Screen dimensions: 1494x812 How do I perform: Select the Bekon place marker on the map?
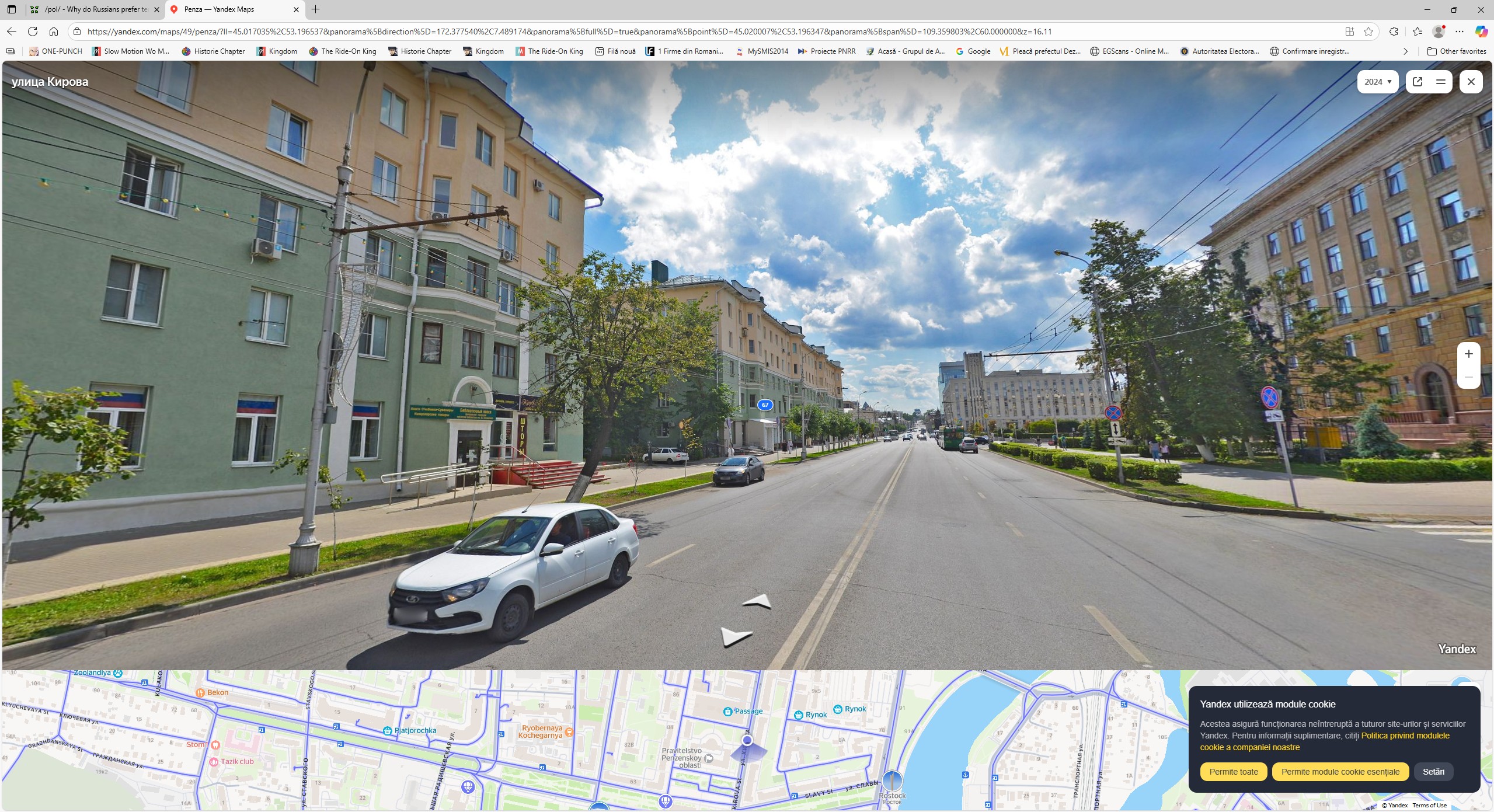pyautogui.click(x=200, y=692)
